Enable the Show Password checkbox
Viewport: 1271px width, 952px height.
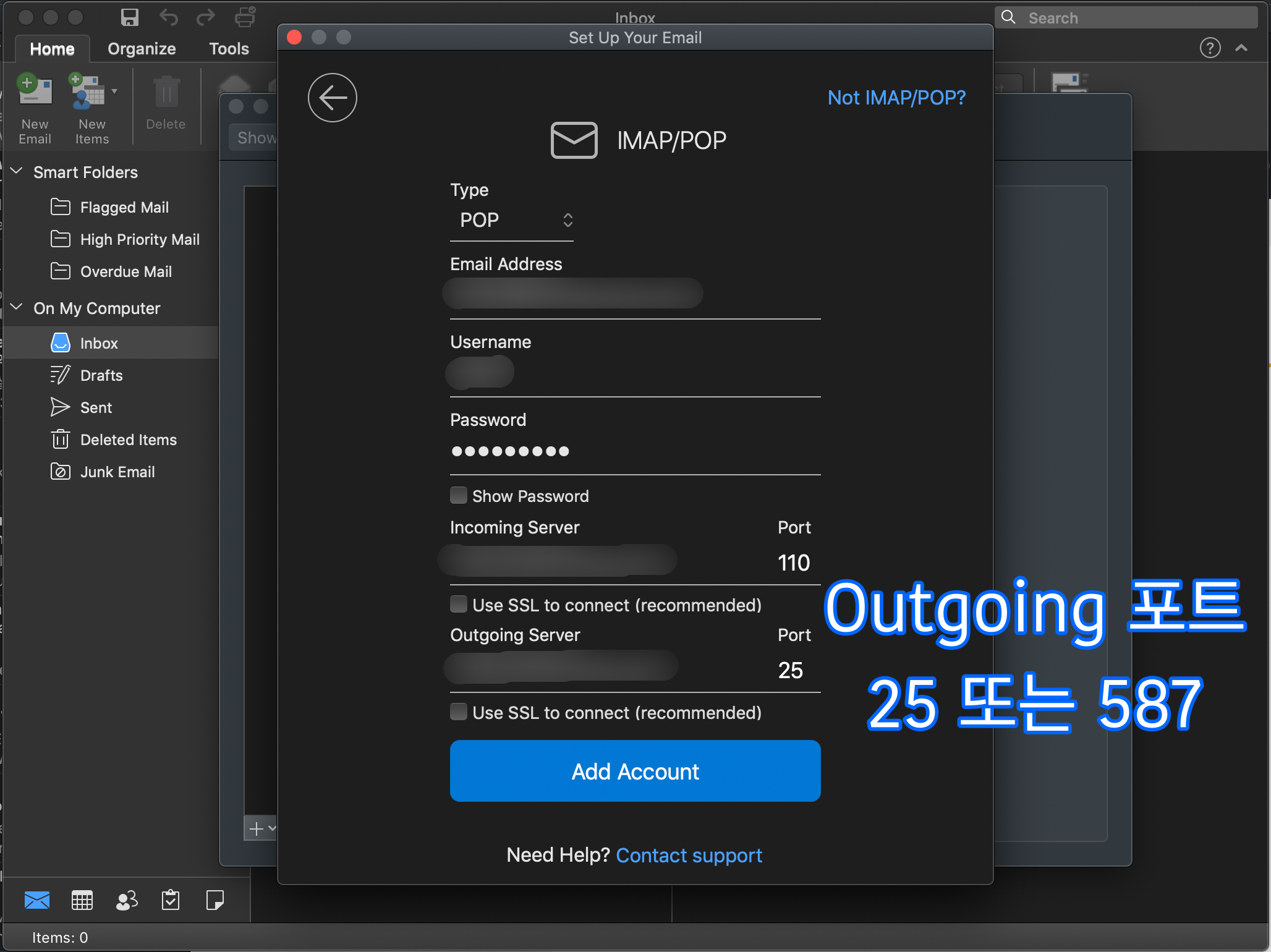pyautogui.click(x=459, y=496)
